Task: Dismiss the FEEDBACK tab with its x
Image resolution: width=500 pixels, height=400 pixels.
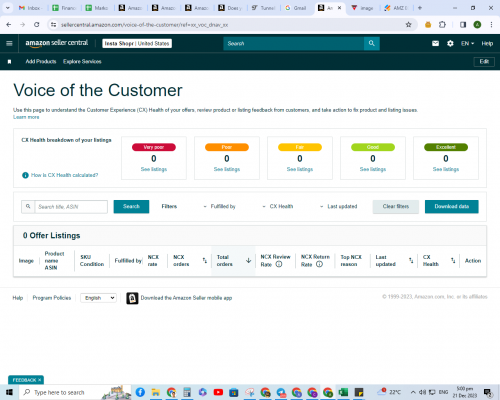Action: [x=39, y=380]
